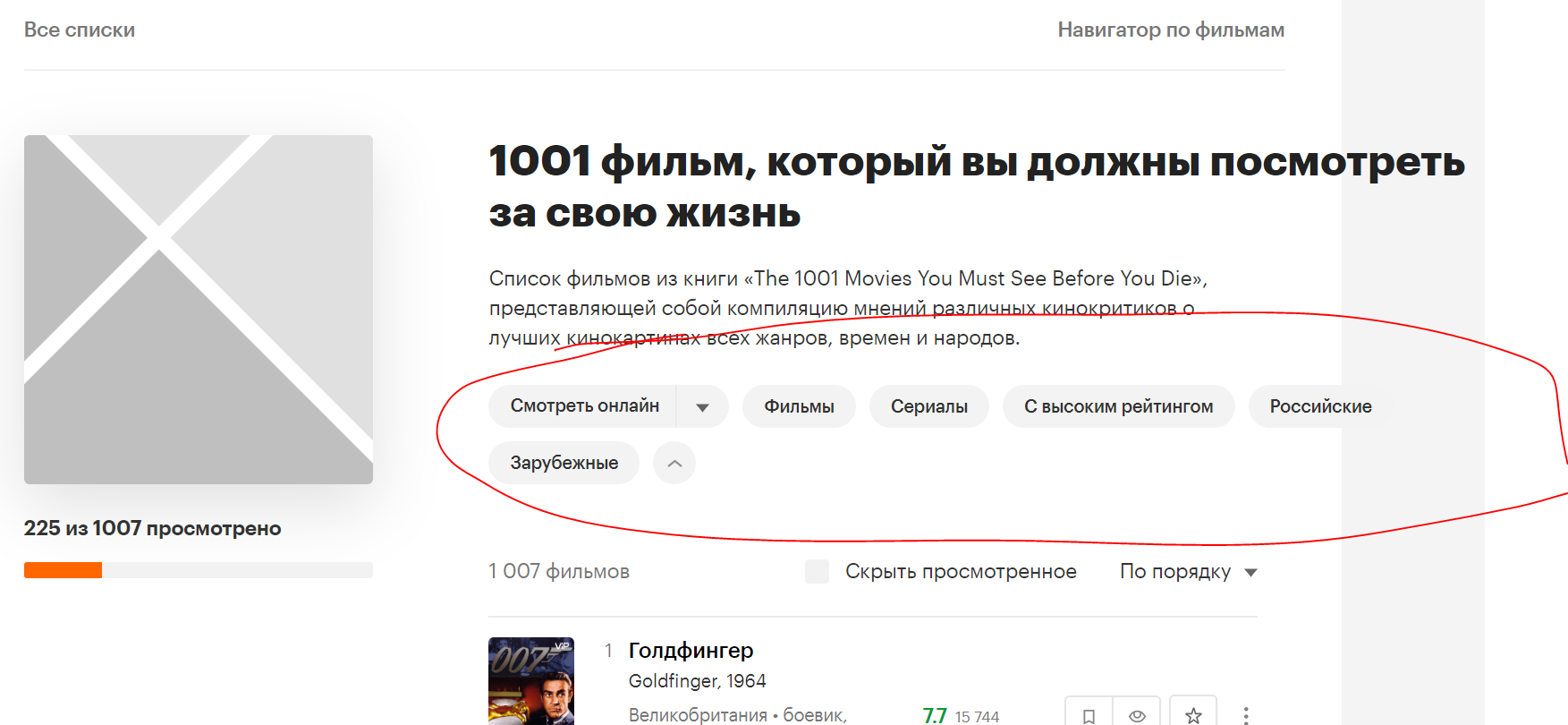1568x725 pixels.
Task: Collapse filter chips with the up chevron
Action: click(674, 463)
